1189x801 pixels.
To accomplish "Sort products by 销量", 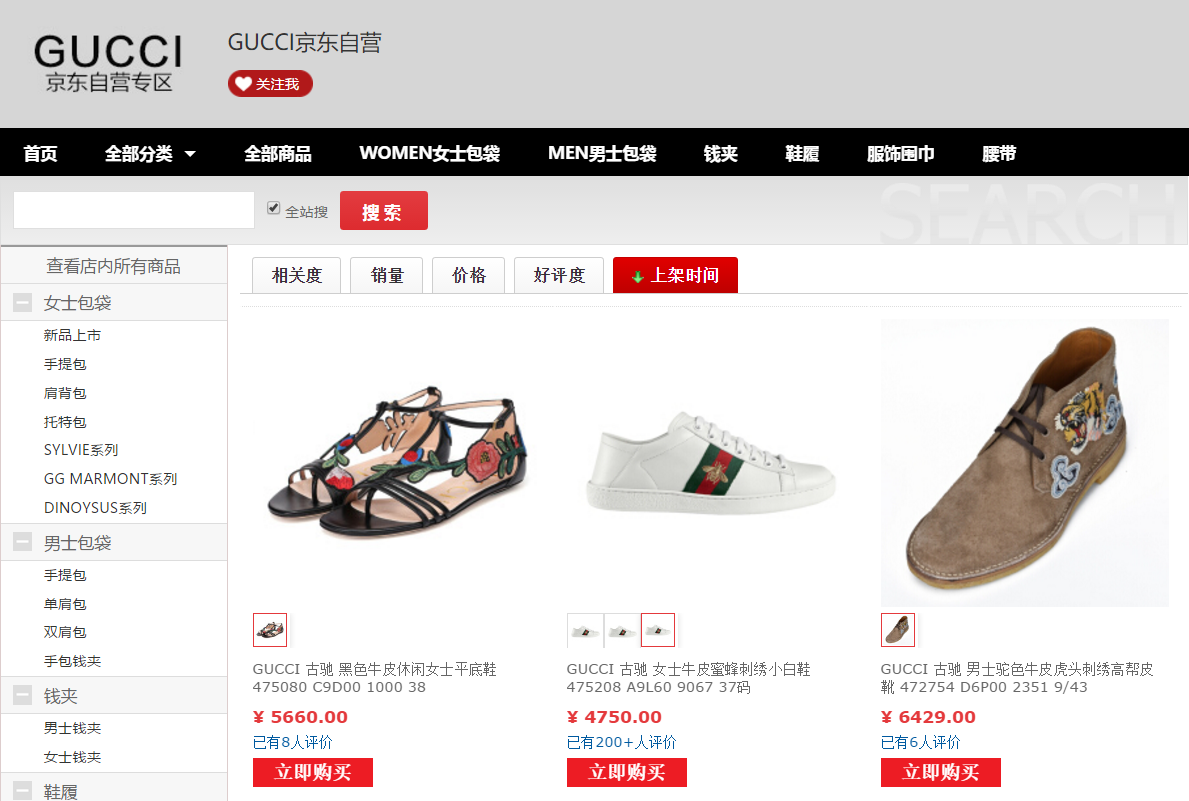I will 387,275.
